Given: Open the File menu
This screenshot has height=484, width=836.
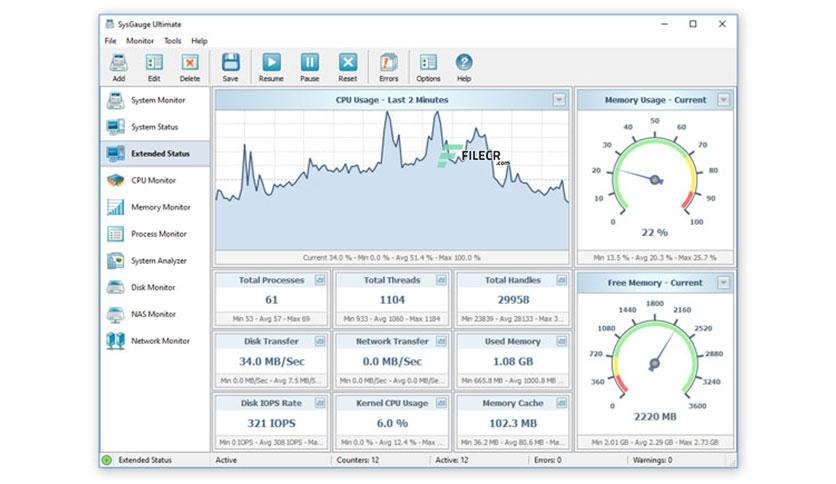Looking at the screenshot, I should (x=110, y=41).
